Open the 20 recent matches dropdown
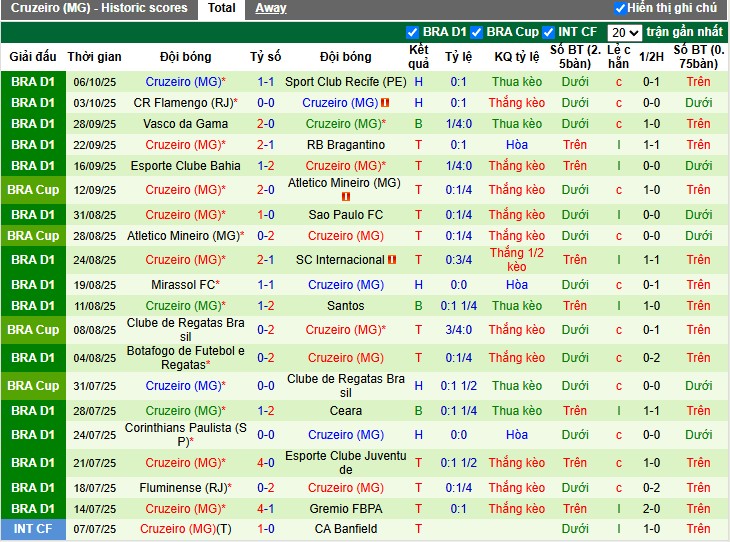 point(625,32)
